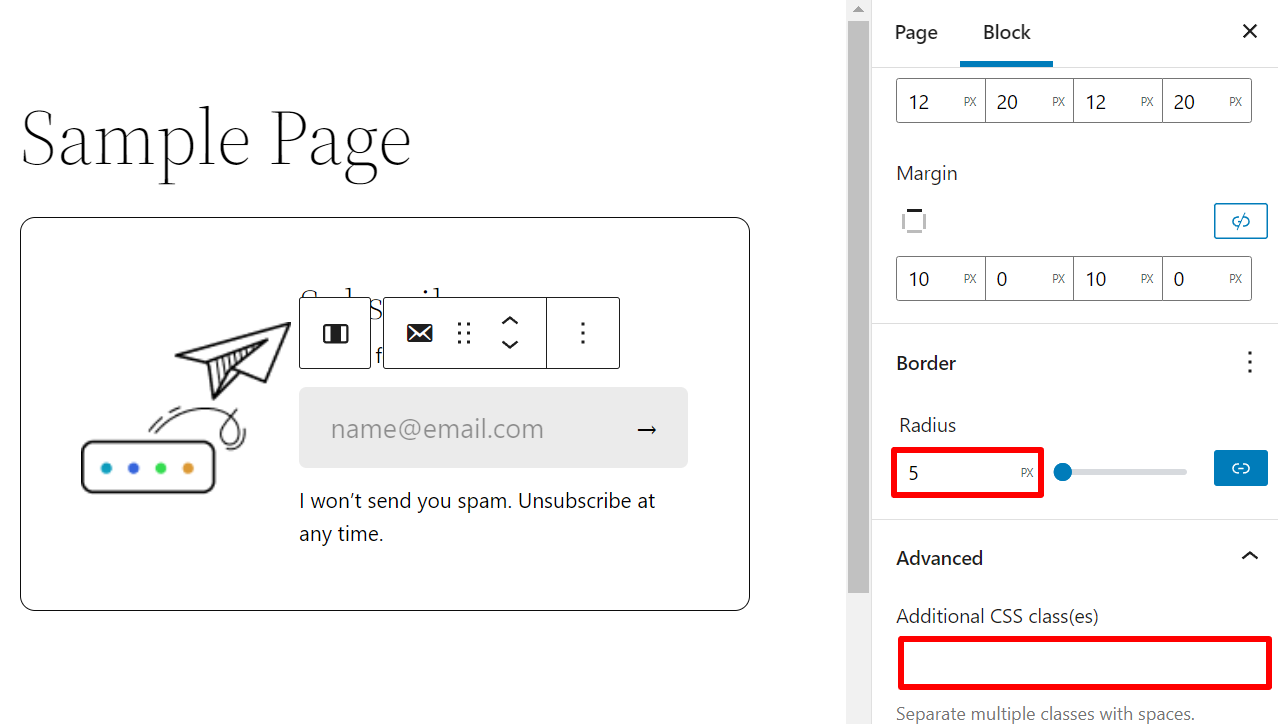
Task: Collapse the Advanced section
Action: point(1249,556)
